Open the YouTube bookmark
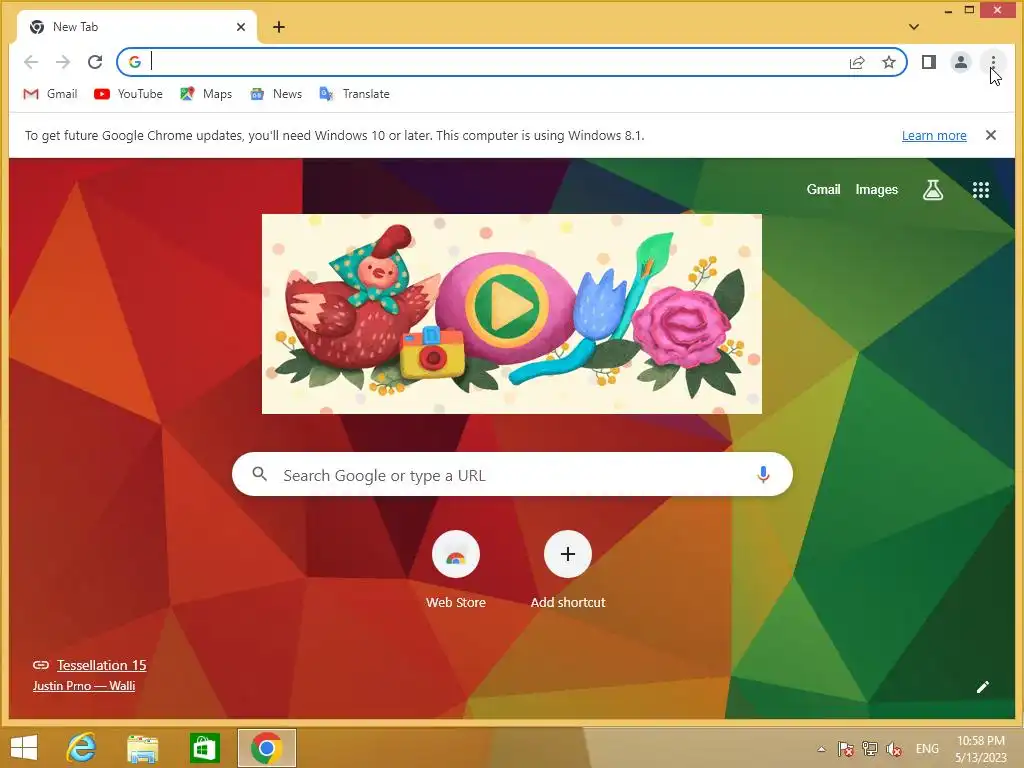 (128, 94)
